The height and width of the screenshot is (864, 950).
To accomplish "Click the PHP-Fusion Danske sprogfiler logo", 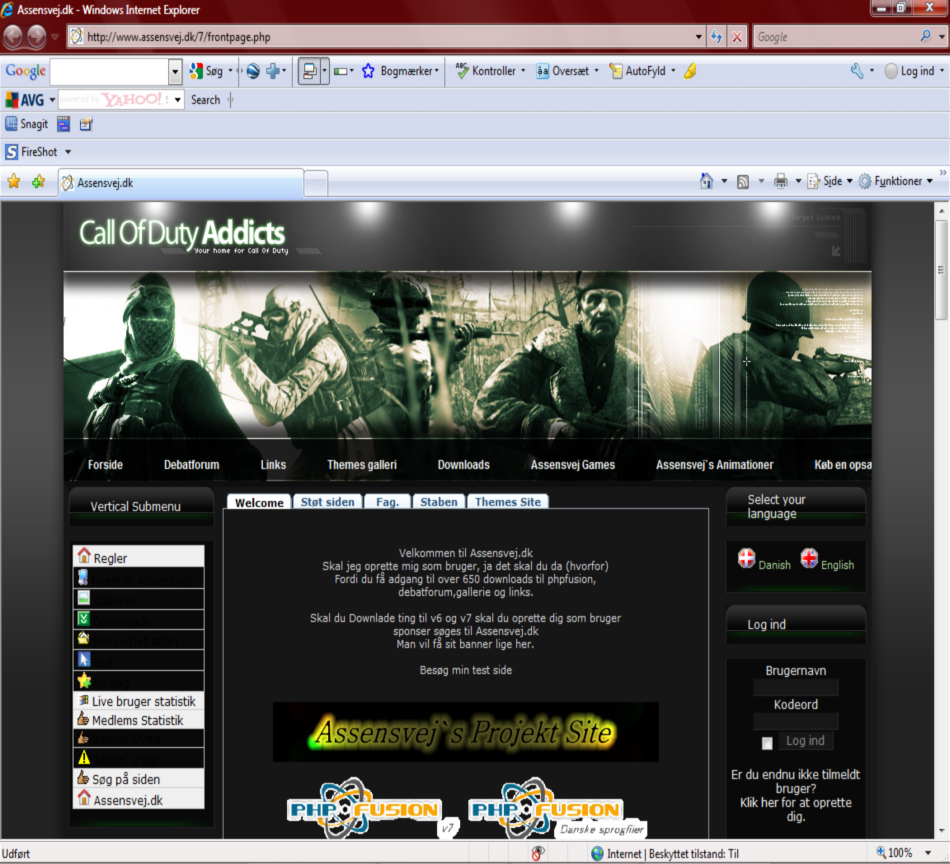I will click(556, 808).
